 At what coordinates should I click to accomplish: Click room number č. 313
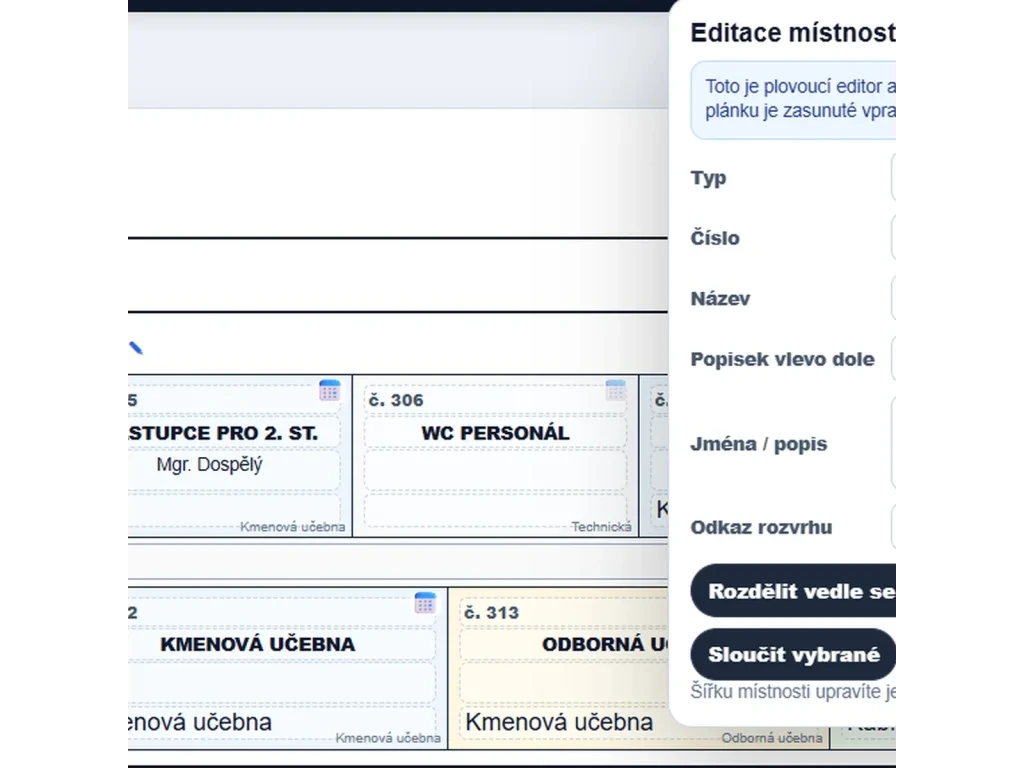tap(491, 613)
